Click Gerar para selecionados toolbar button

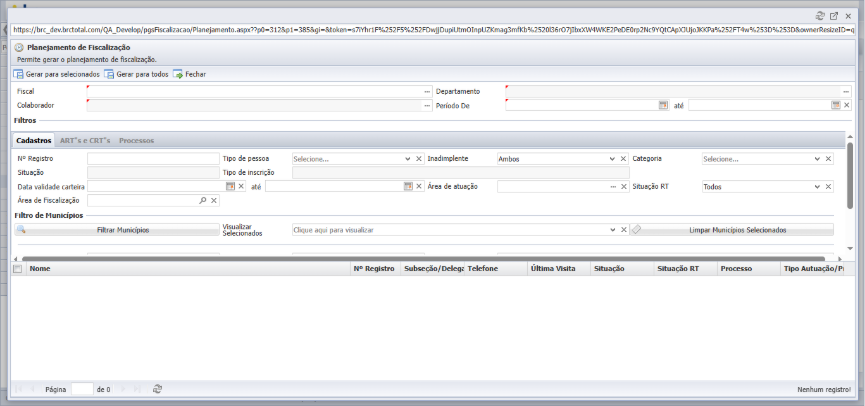57,74
